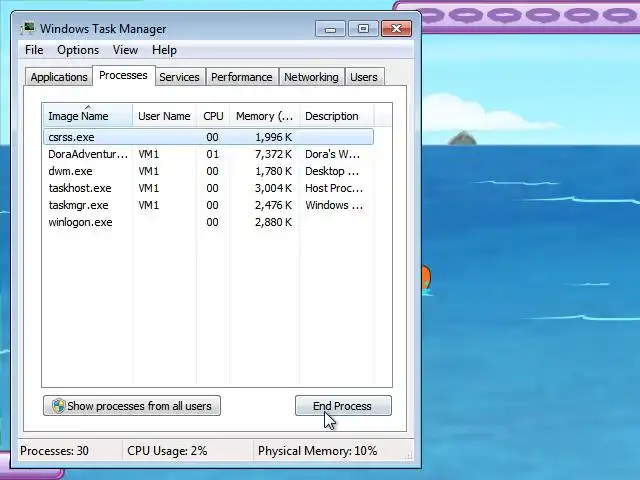Sort by CPU column header

(213, 116)
